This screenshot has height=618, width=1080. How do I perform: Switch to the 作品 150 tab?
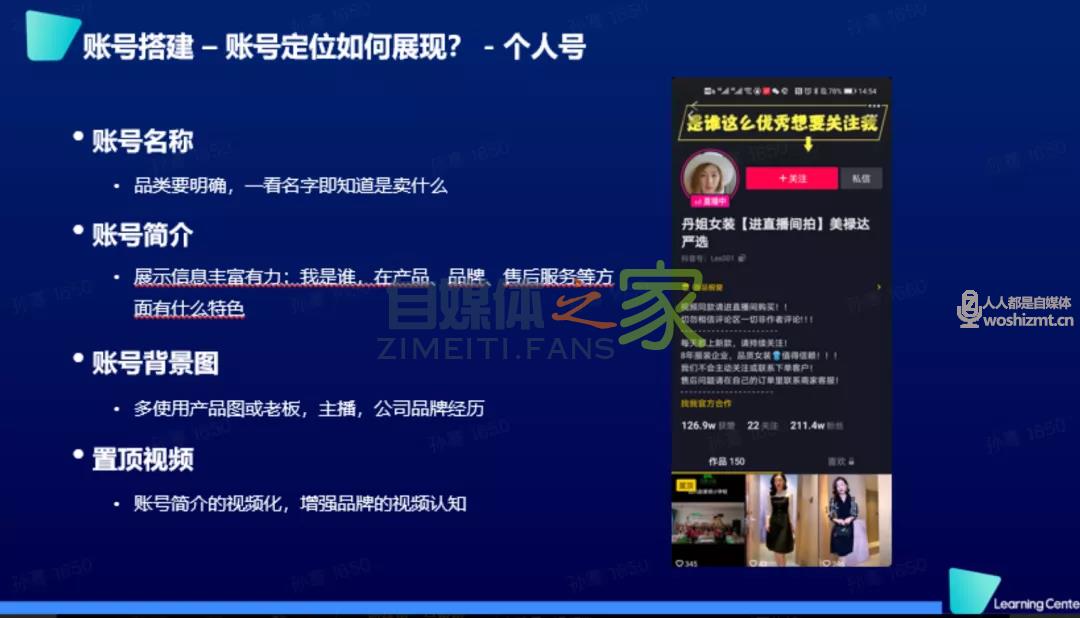pos(726,461)
